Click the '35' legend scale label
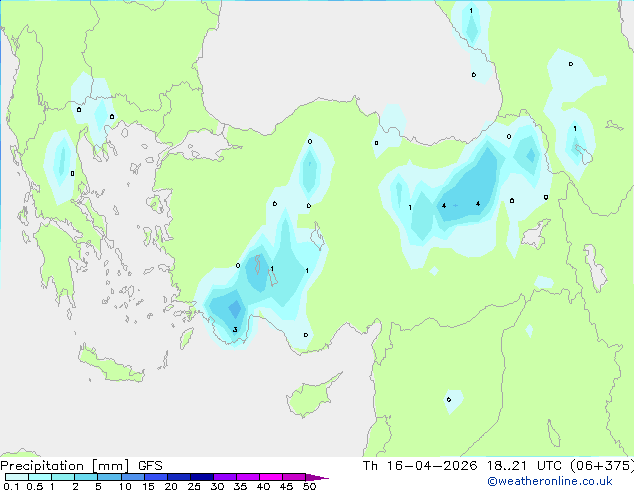This screenshot has height=490, width=634. point(240,486)
